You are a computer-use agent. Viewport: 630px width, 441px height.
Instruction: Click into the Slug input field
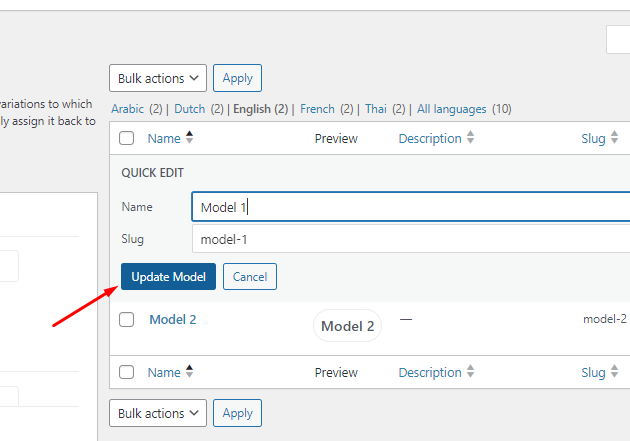tap(410, 239)
